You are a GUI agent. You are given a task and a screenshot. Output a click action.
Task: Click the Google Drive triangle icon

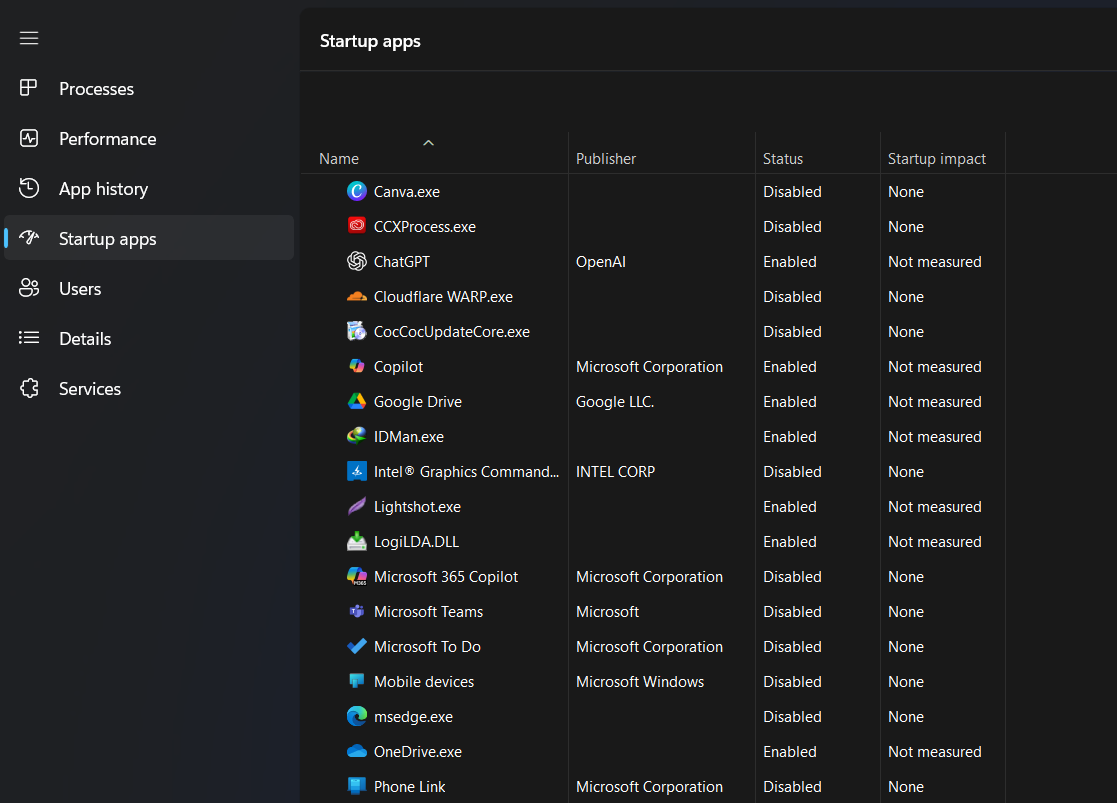(x=357, y=401)
